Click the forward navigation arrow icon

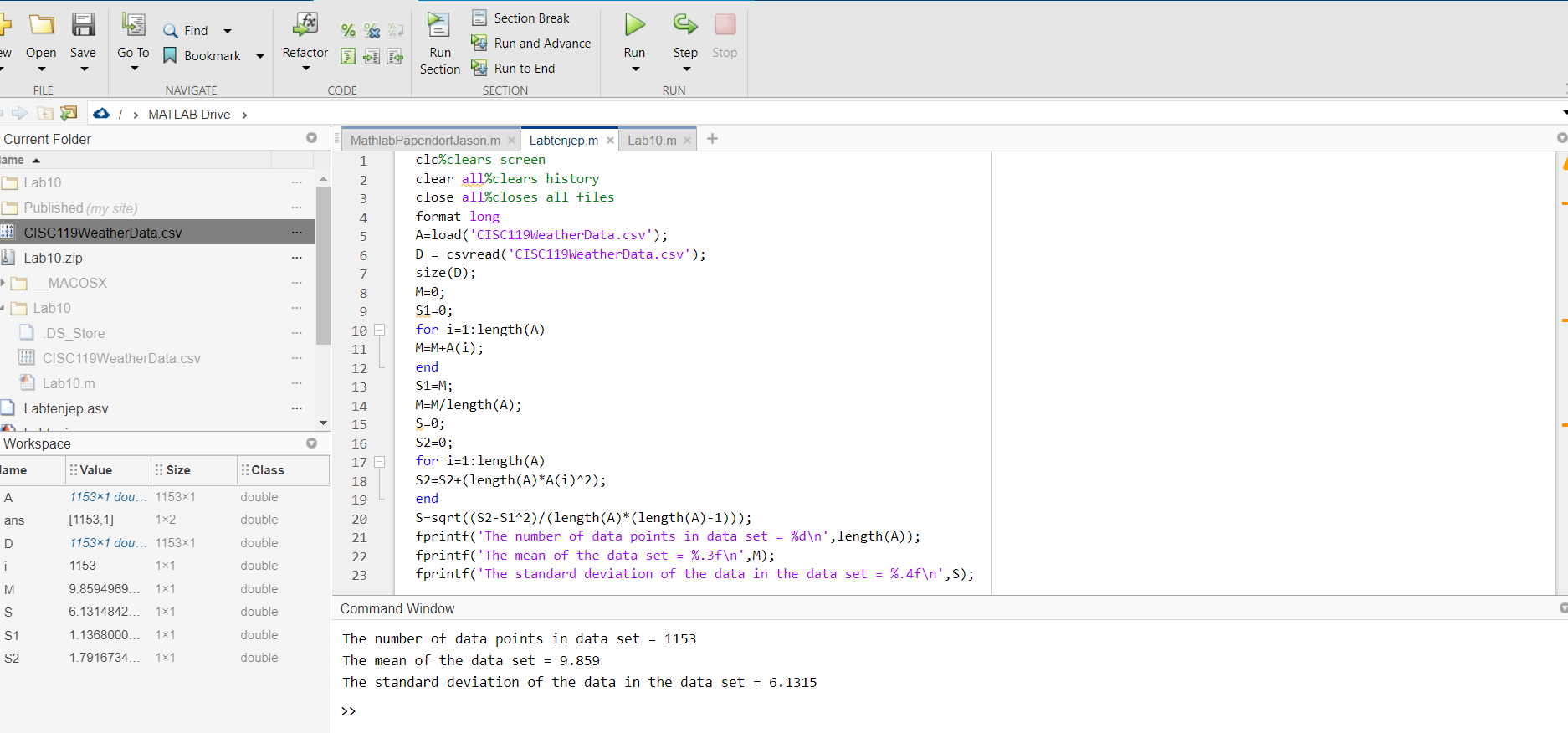[20, 113]
